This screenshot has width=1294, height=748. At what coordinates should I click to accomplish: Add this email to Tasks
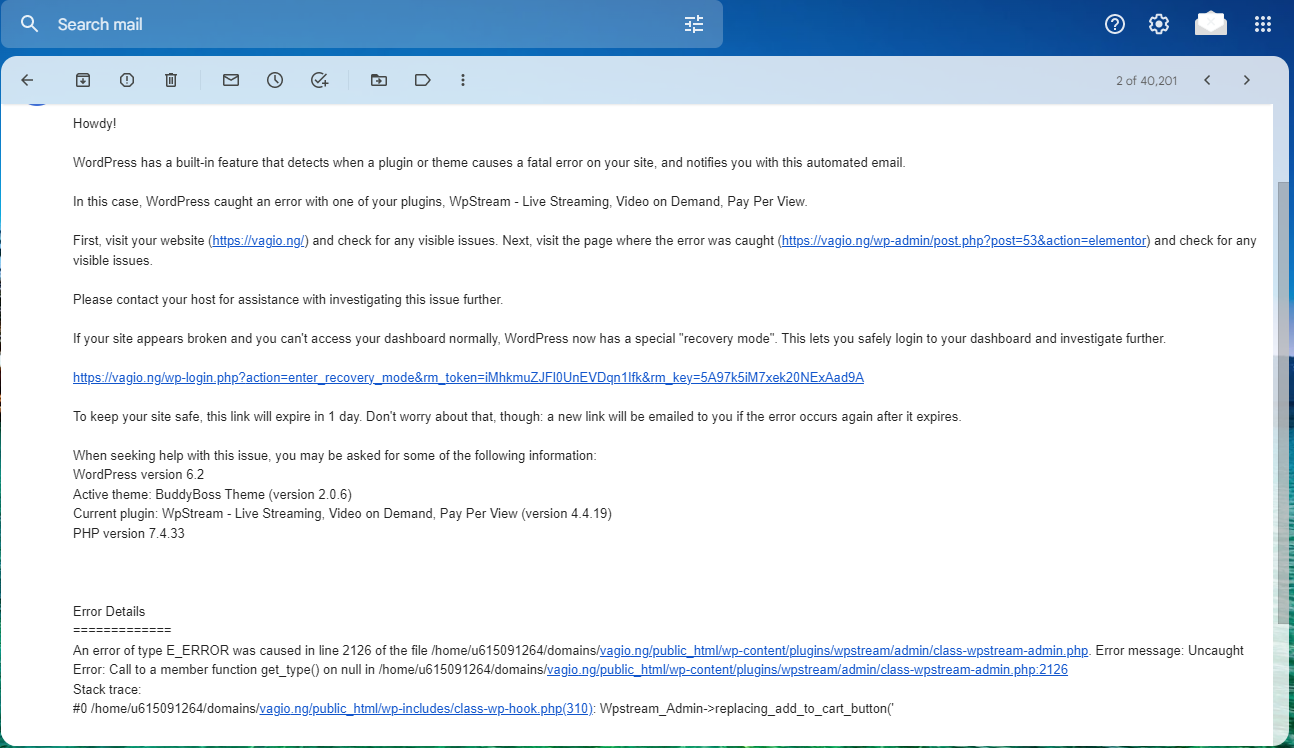click(319, 79)
